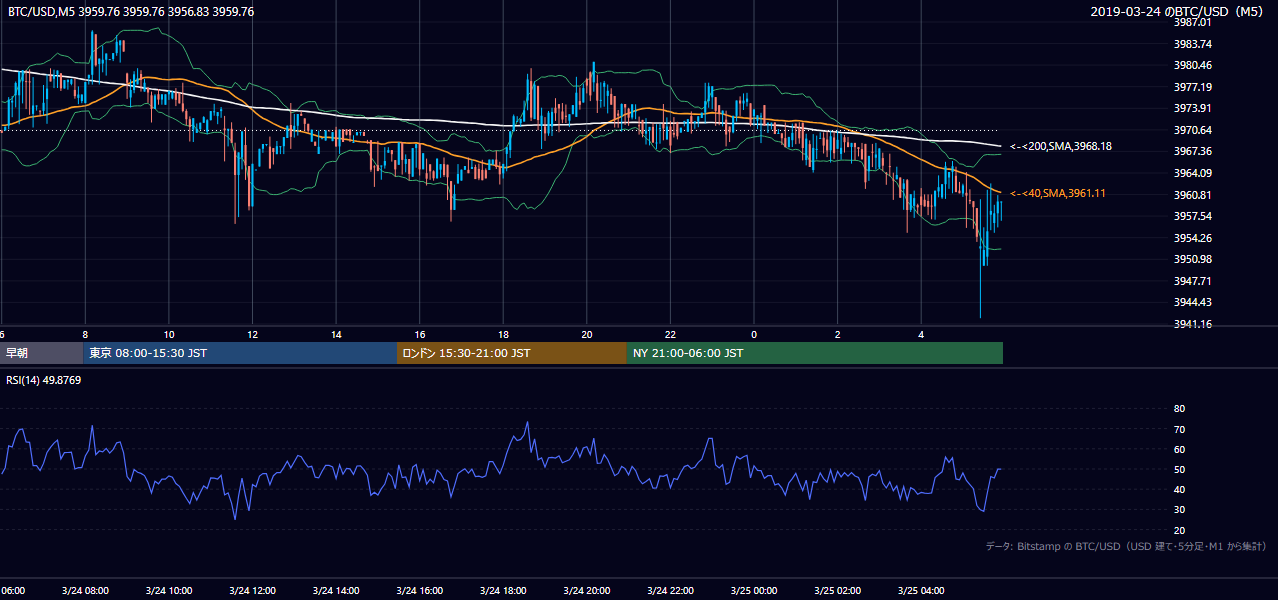Screen dimensions: 1278x600
Task: Click price axis label 3973.91
Action: click(x=1192, y=108)
